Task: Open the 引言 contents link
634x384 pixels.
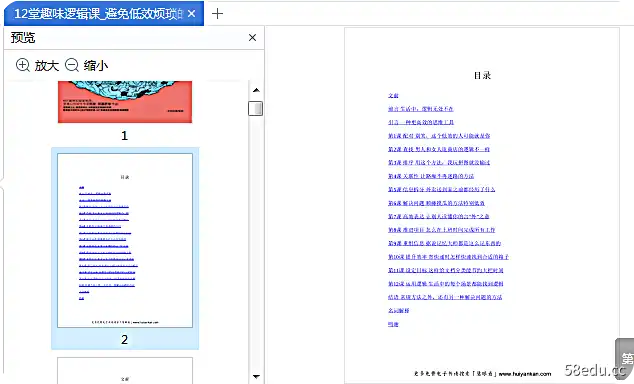Action: [x=421, y=122]
